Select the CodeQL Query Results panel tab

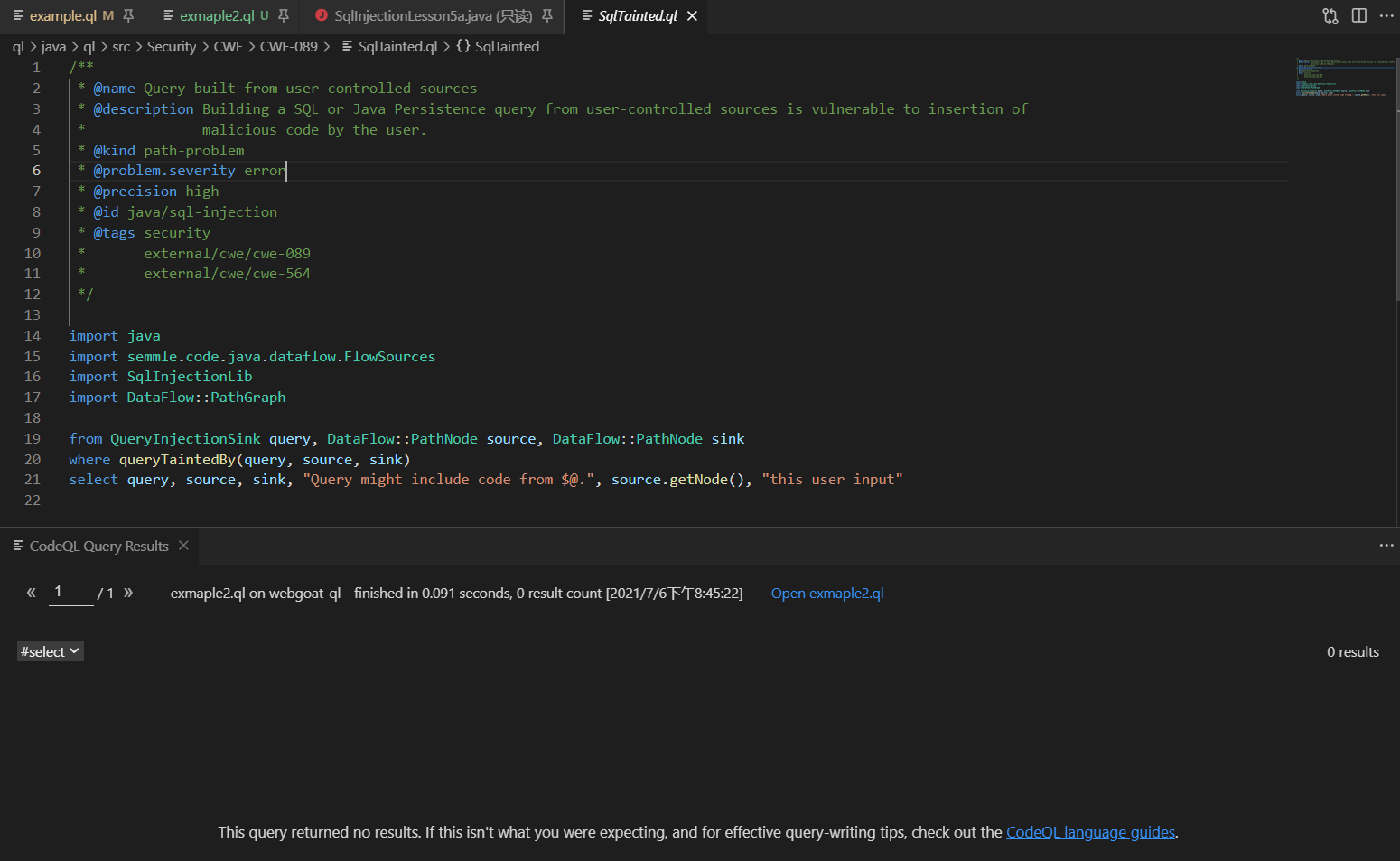98,547
